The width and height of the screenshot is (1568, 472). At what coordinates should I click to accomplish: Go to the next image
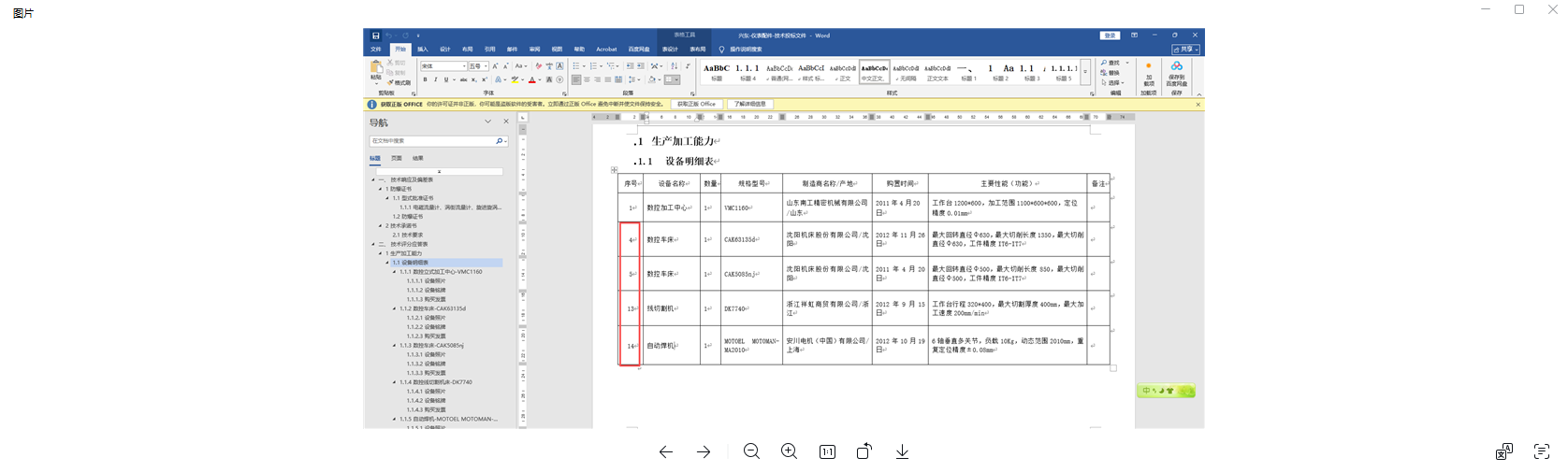[x=704, y=451]
